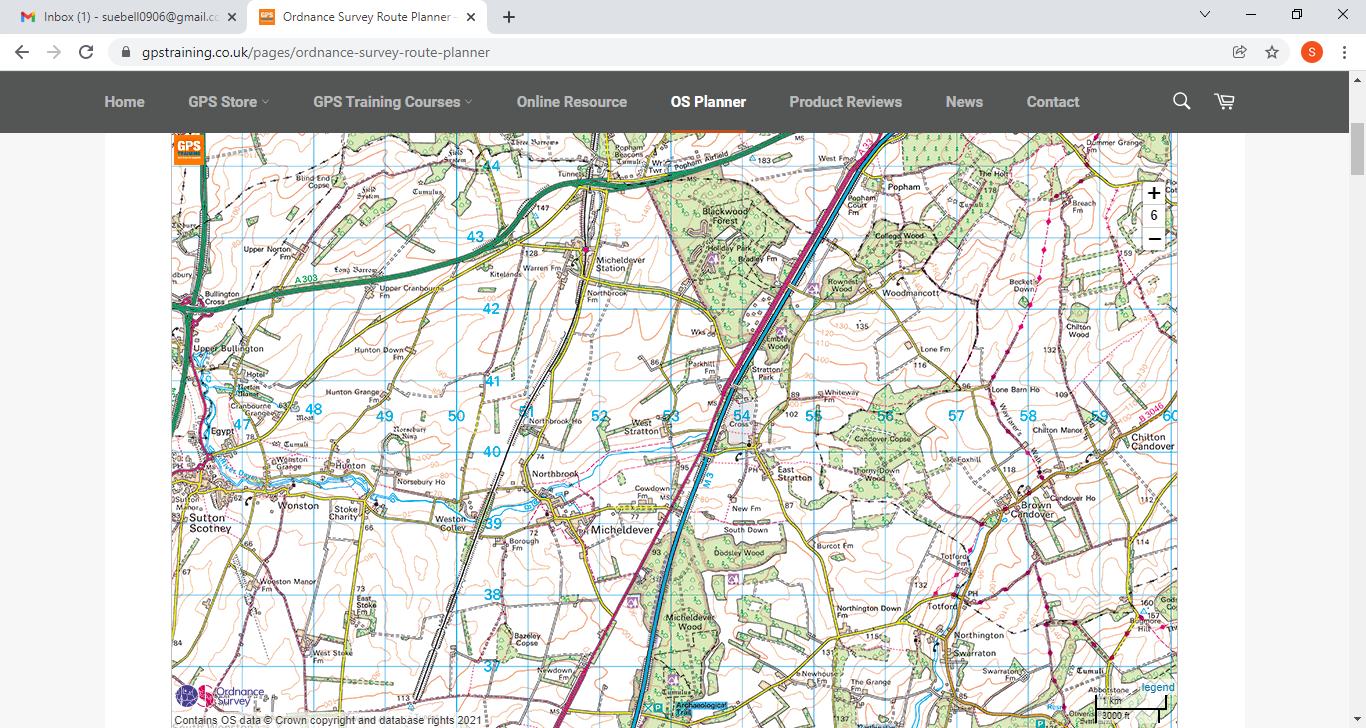Click the Popham village label on map
The width and height of the screenshot is (1366, 728).
tap(904, 187)
